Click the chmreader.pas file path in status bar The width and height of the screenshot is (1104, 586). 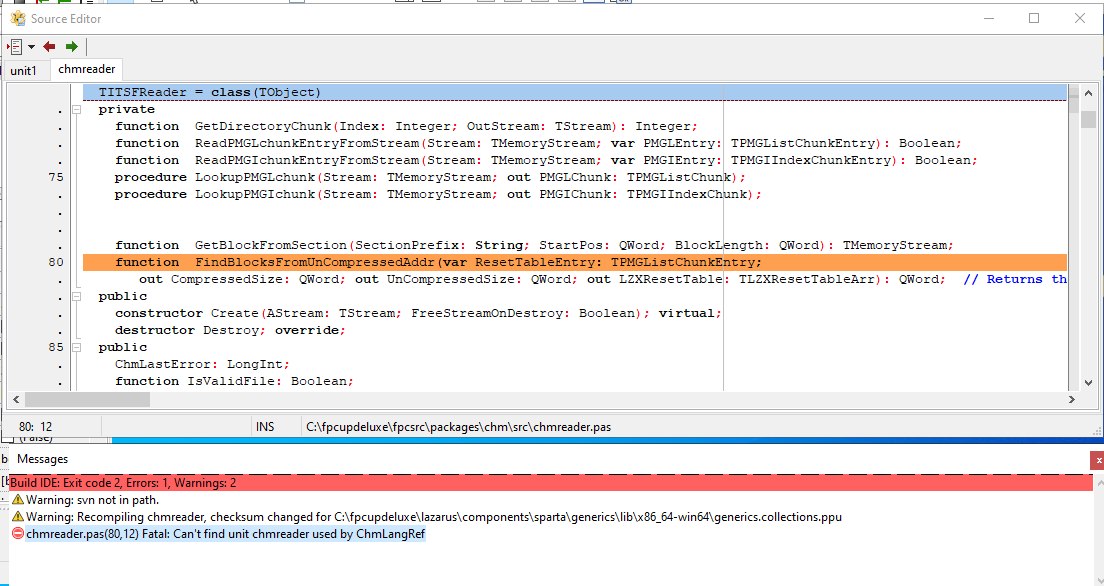[458, 427]
